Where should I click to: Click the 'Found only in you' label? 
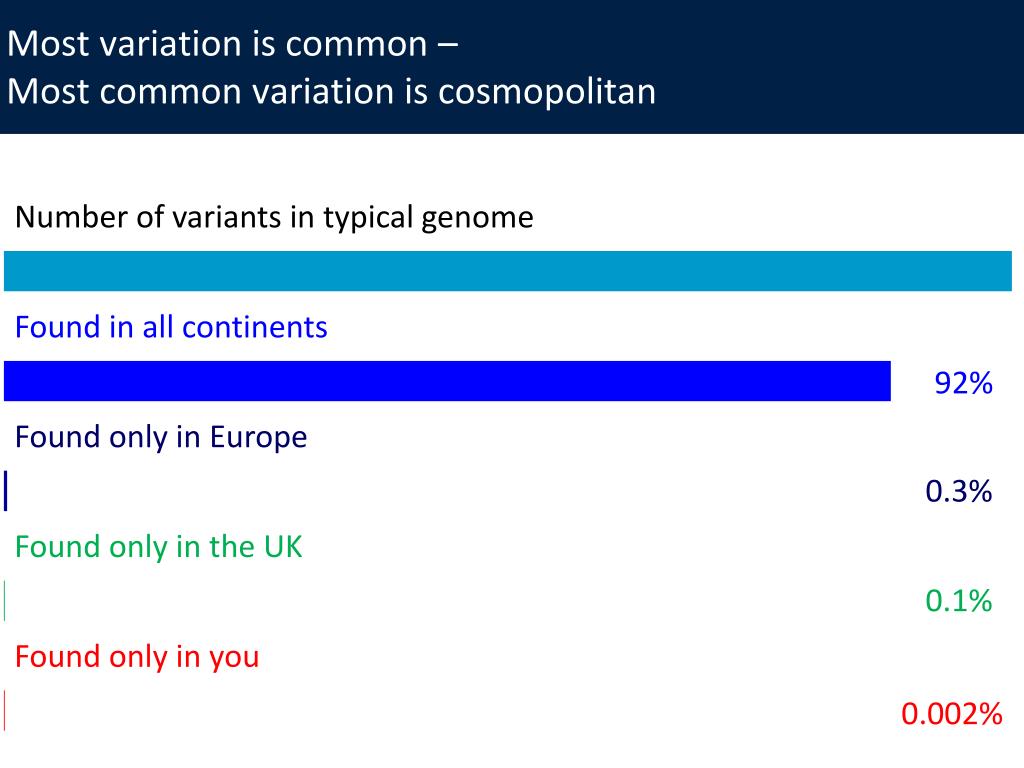pos(136,657)
